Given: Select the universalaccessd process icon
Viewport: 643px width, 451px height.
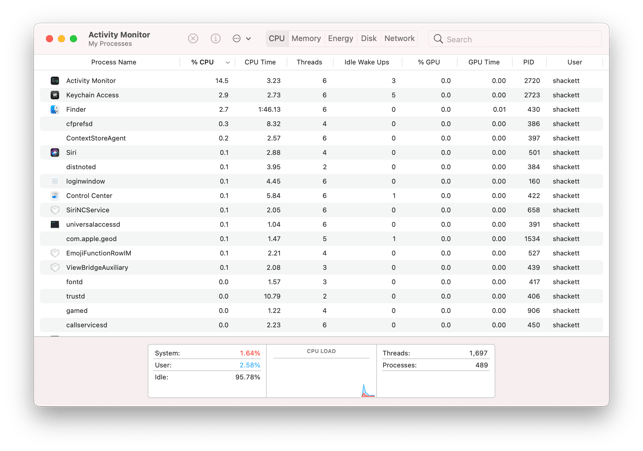Looking at the screenshot, I should click(55, 224).
